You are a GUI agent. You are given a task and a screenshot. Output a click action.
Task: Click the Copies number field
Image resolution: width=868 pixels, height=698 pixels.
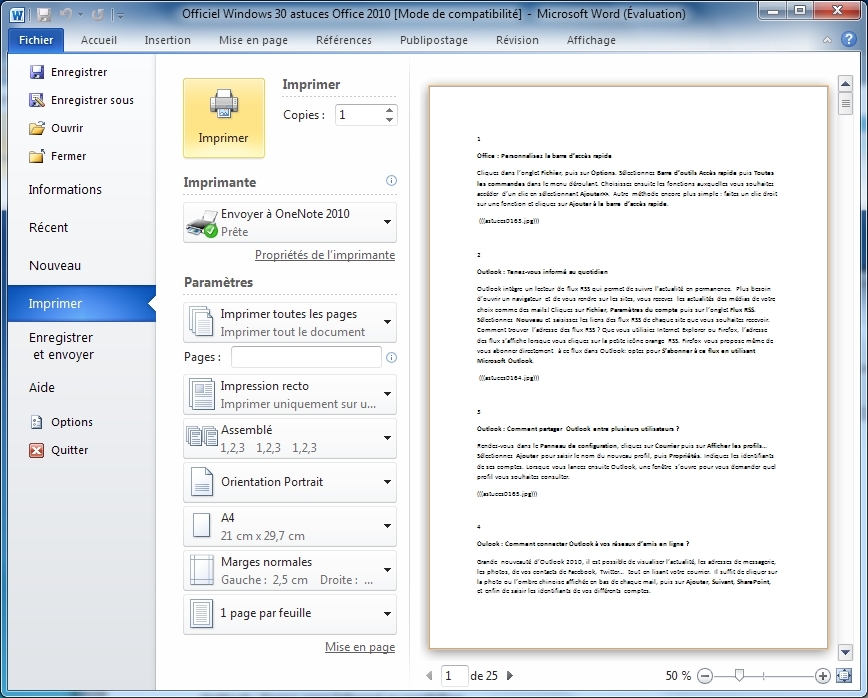[359, 115]
